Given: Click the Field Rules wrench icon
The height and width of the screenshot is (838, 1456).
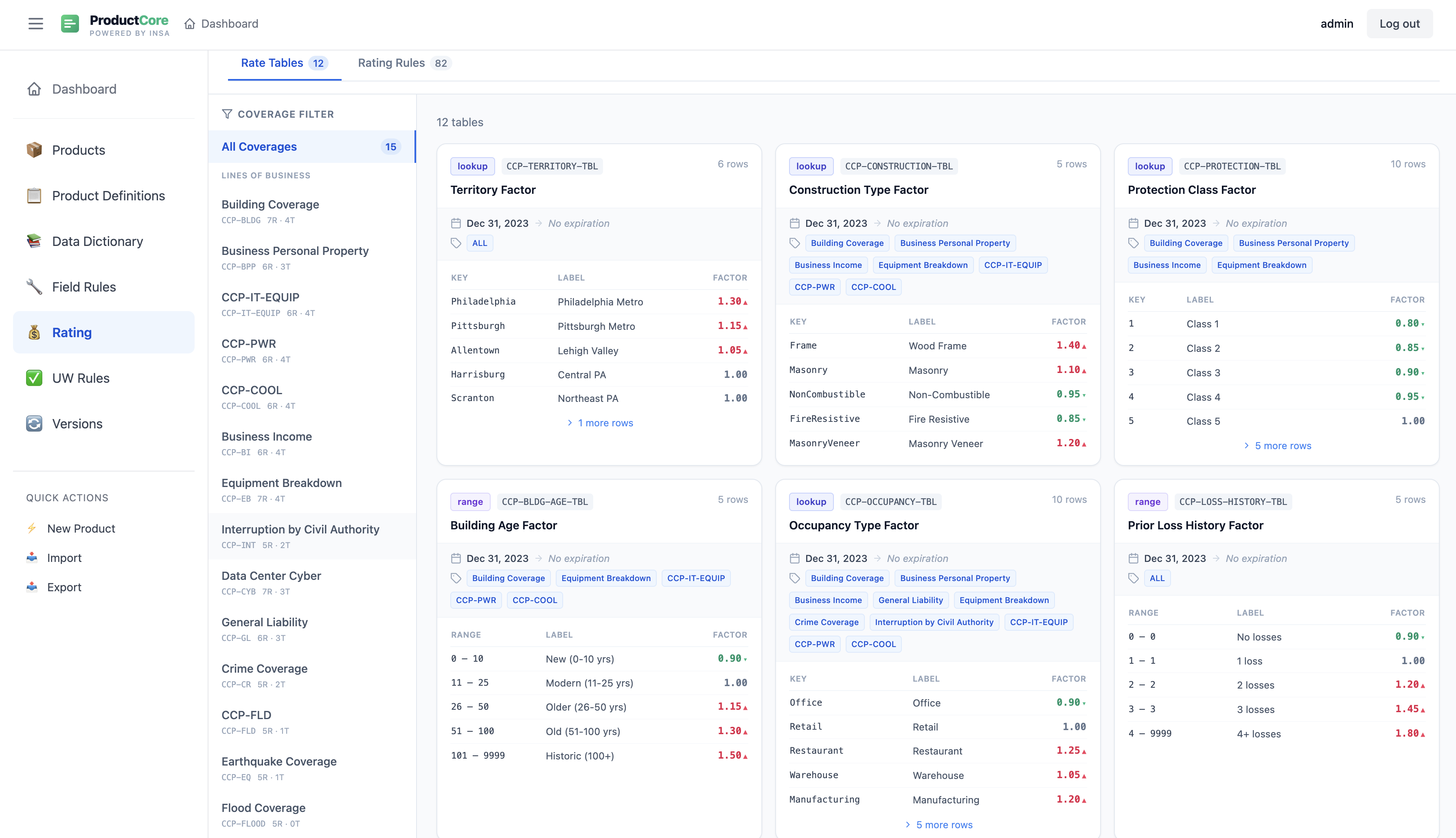Looking at the screenshot, I should (x=34, y=287).
